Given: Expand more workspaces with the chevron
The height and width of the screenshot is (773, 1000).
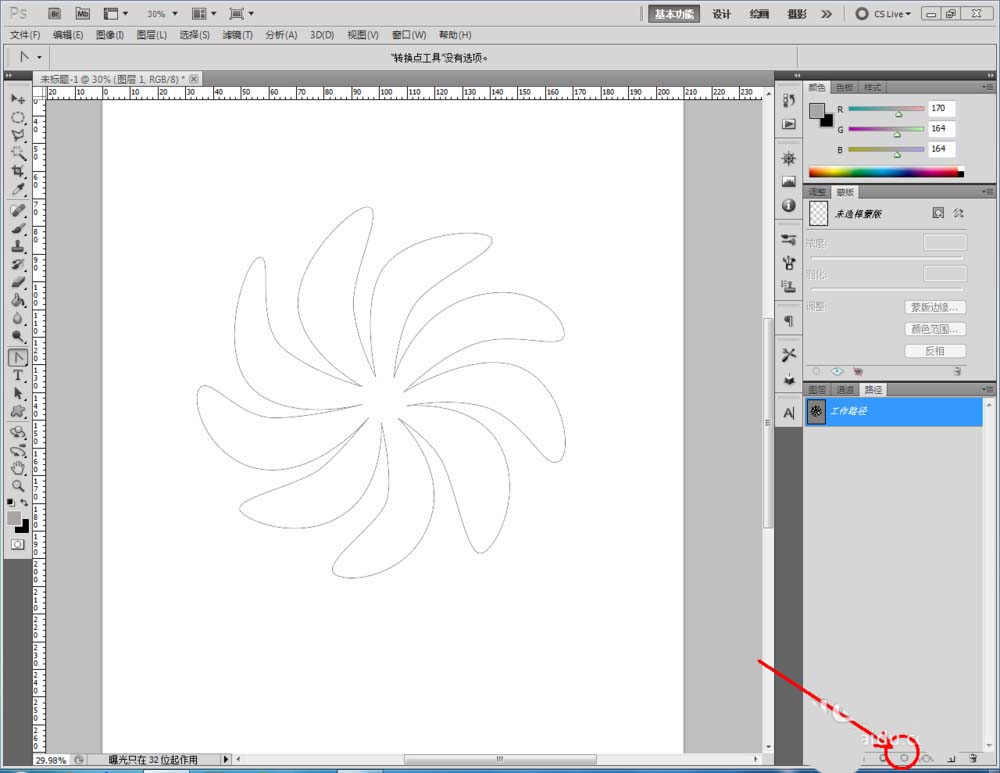Looking at the screenshot, I should pos(826,14).
